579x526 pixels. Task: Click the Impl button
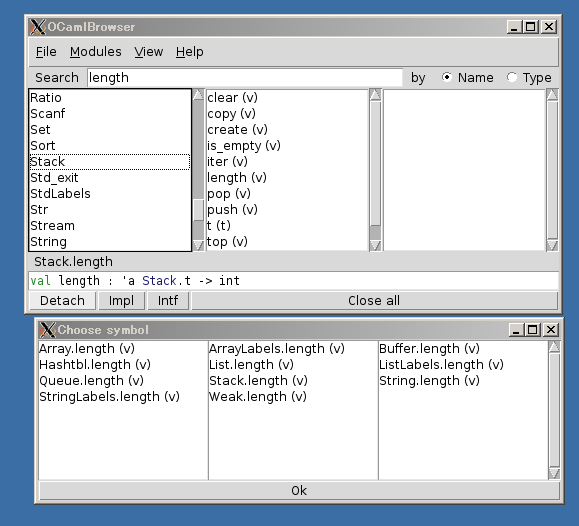point(121,301)
